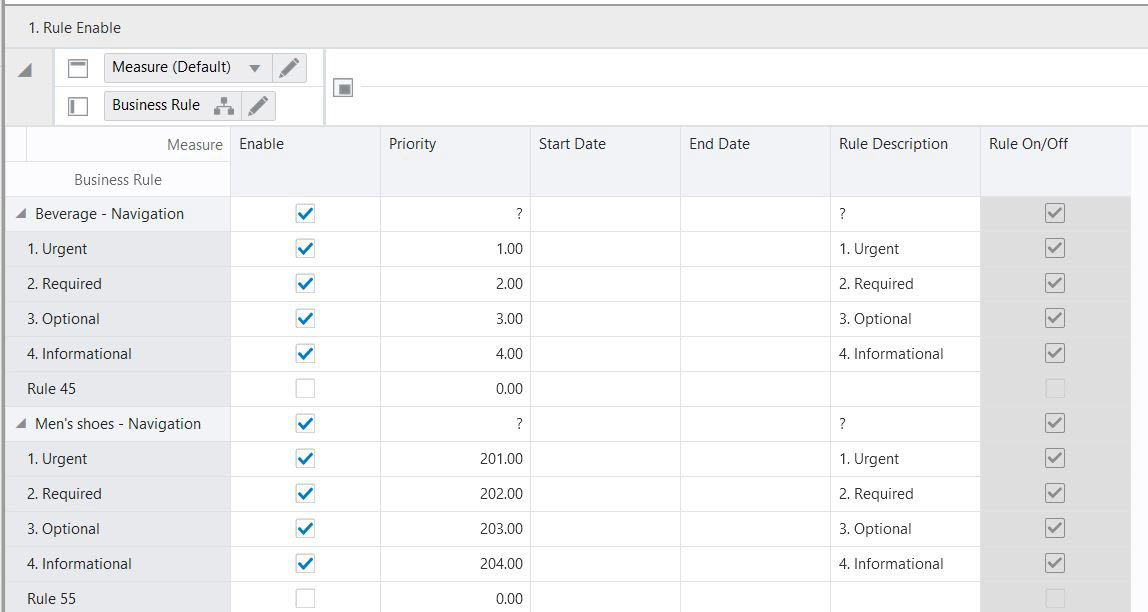
Task: Click the page axis icon above the grid
Action: click(x=343, y=88)
